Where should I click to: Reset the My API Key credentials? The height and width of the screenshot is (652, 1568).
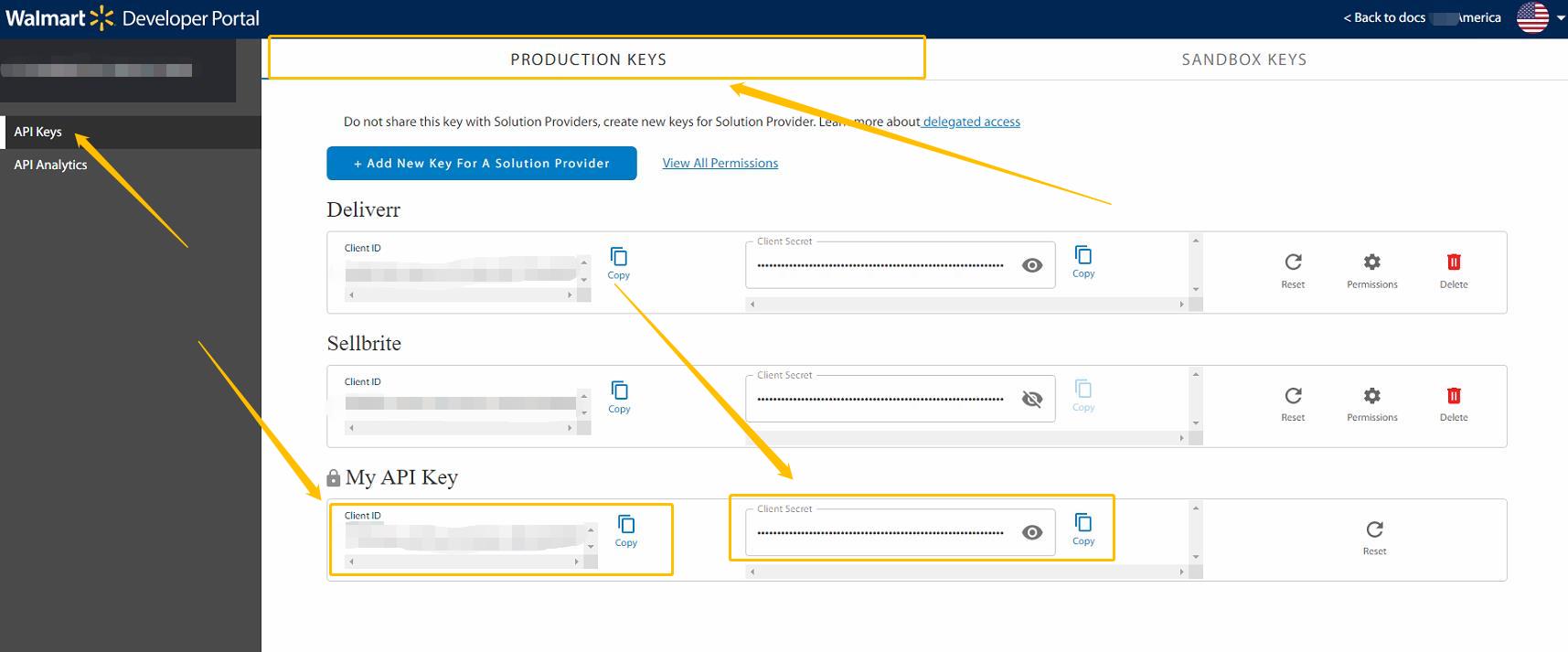[1374, 538]
